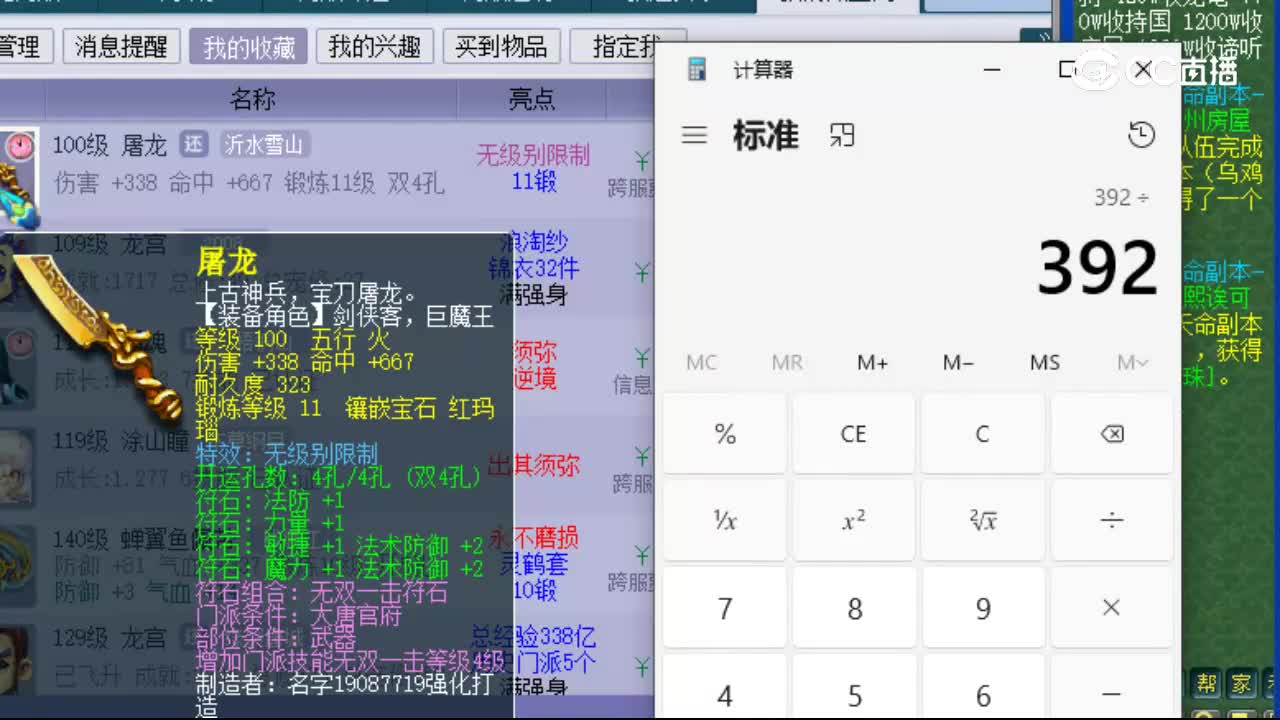
Task: Click the 沂水雪山 server tag
Action: [x=263, y=144]
